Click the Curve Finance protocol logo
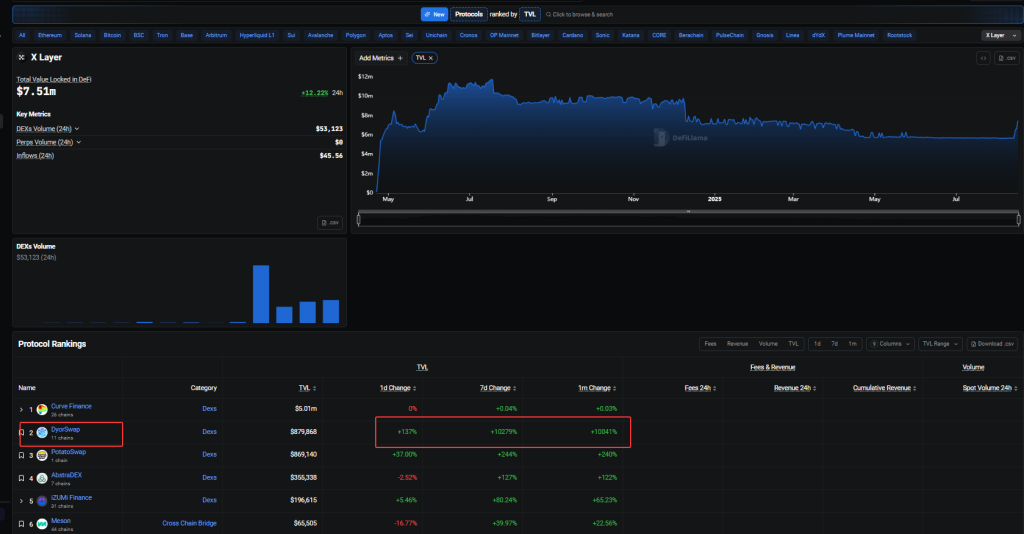This screenshot has height=534, width=1024. coord(42,409)
